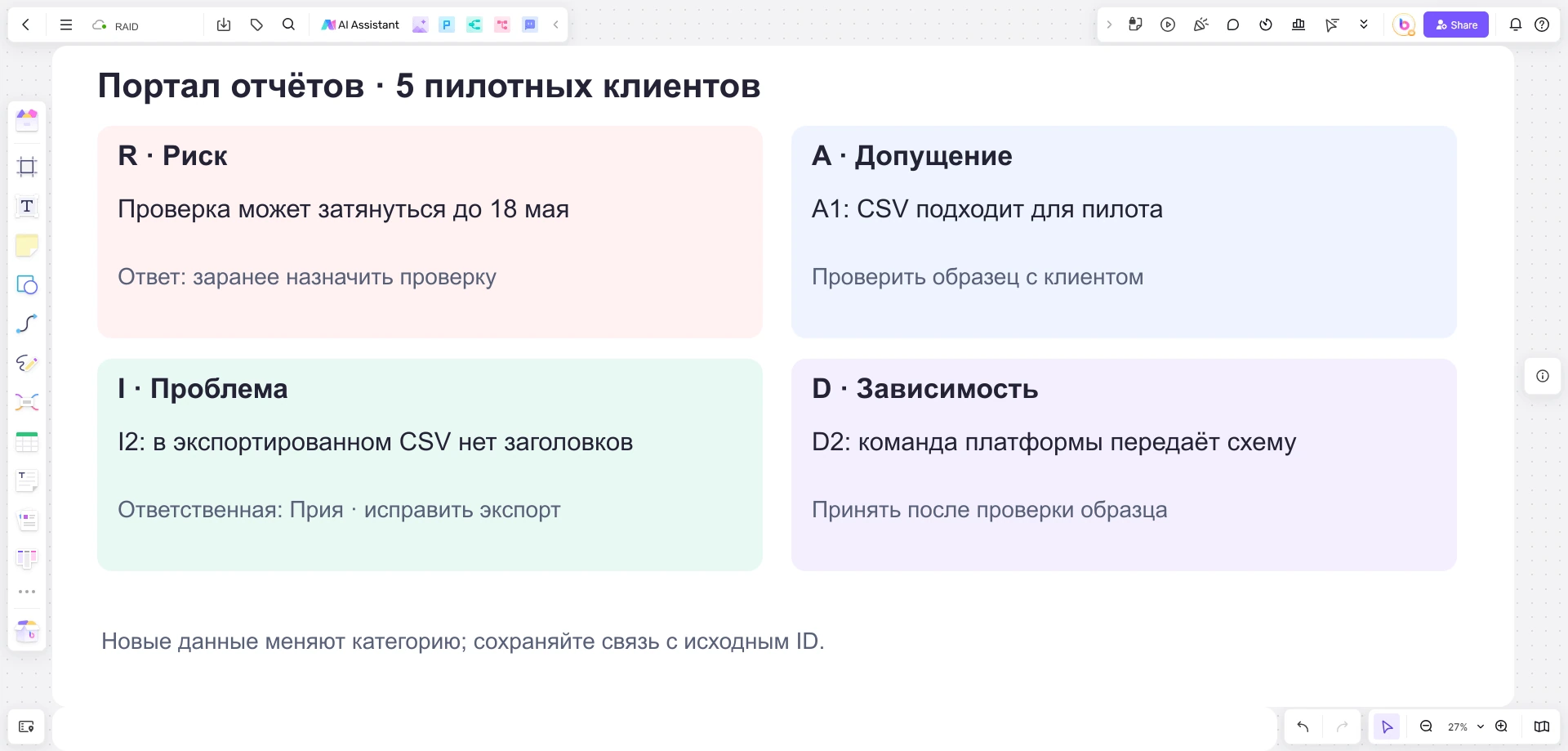Select the table tool
This screenshot has width=1568, height=751.
click(x=27, y=442)
